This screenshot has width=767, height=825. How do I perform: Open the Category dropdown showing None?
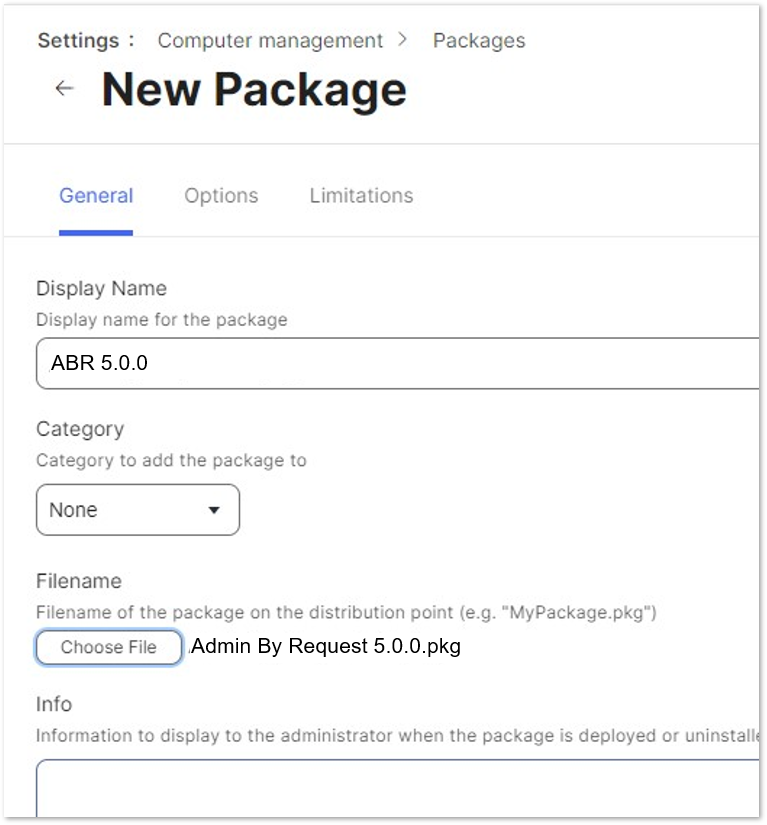point(138,510)
